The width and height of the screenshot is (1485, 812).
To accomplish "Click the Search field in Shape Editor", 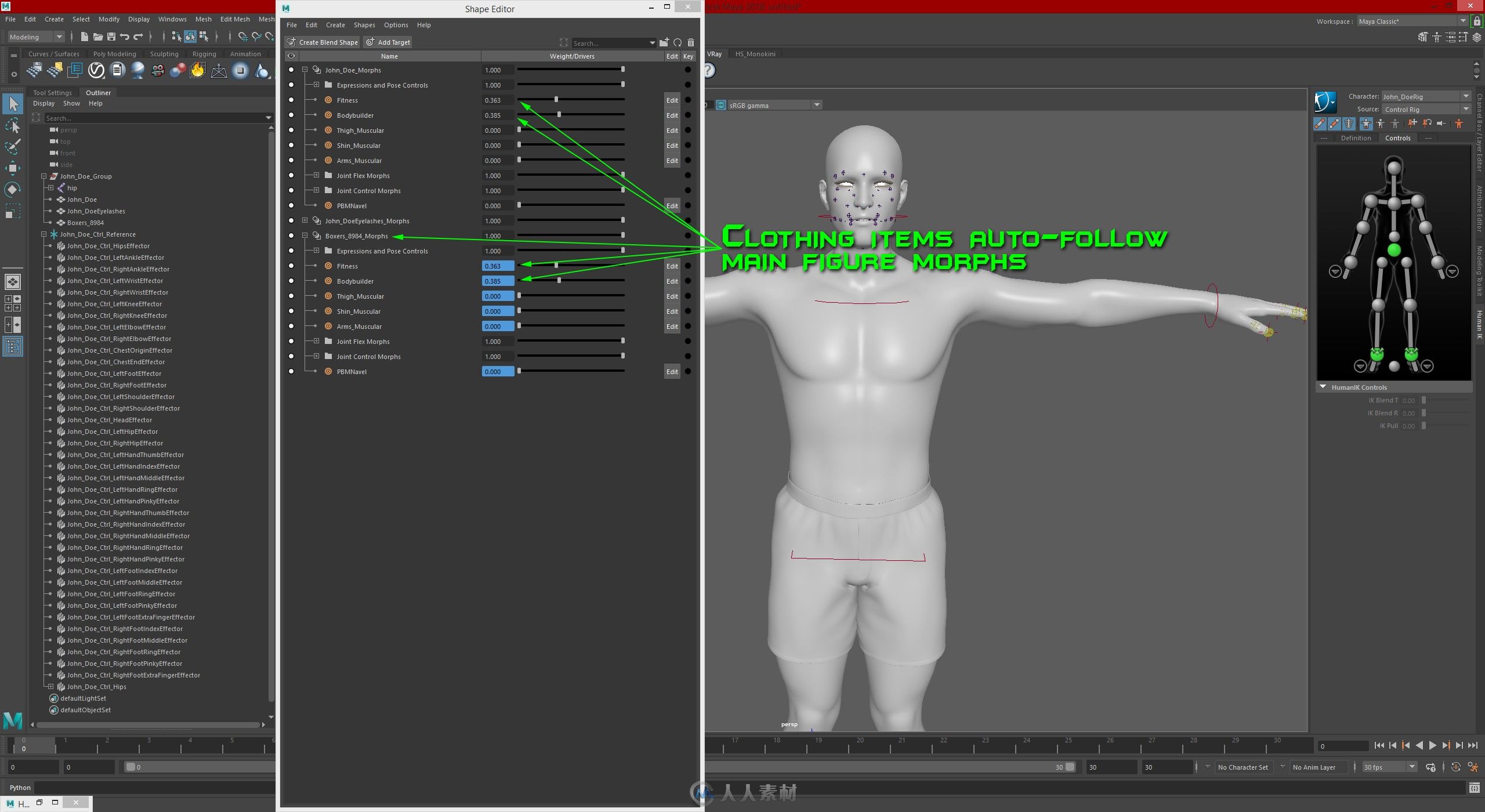I will 610,42.
